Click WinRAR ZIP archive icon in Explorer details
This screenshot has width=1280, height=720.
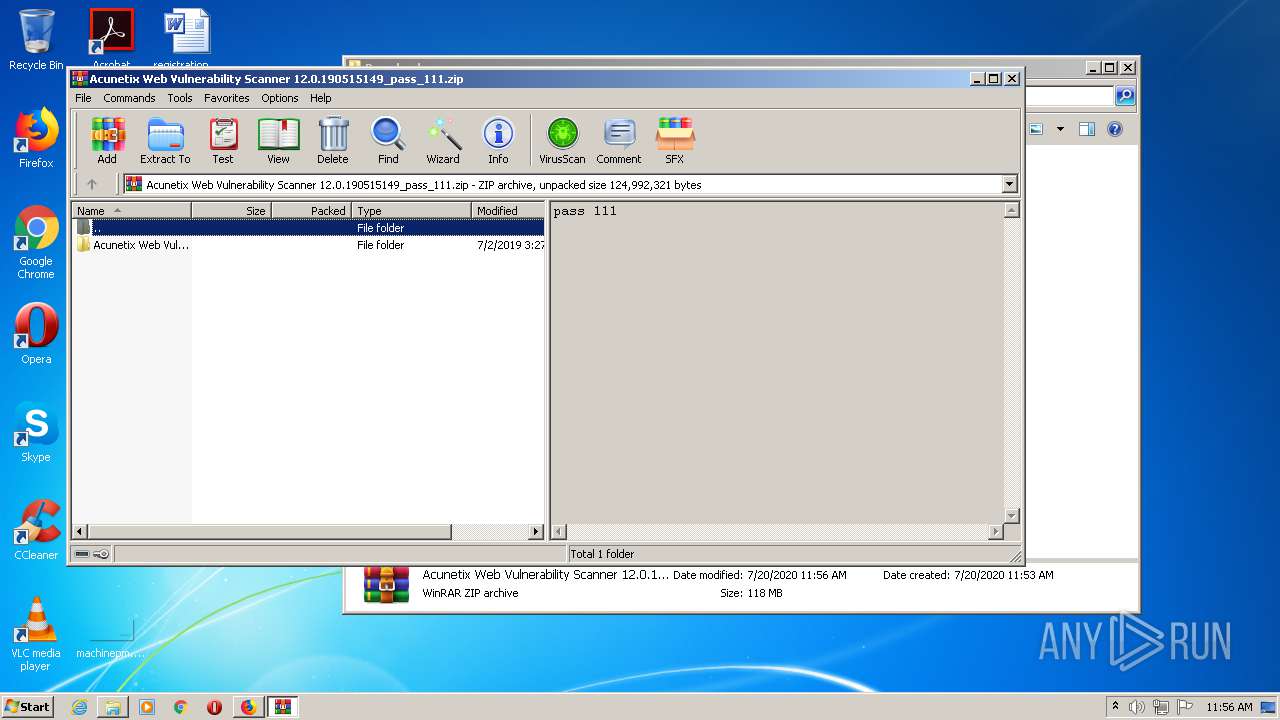coord(386,584)
